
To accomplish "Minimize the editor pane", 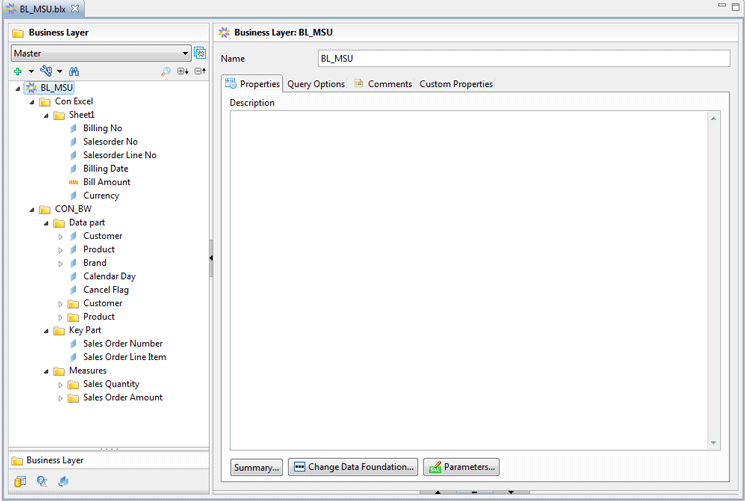I will coord(722,5).
